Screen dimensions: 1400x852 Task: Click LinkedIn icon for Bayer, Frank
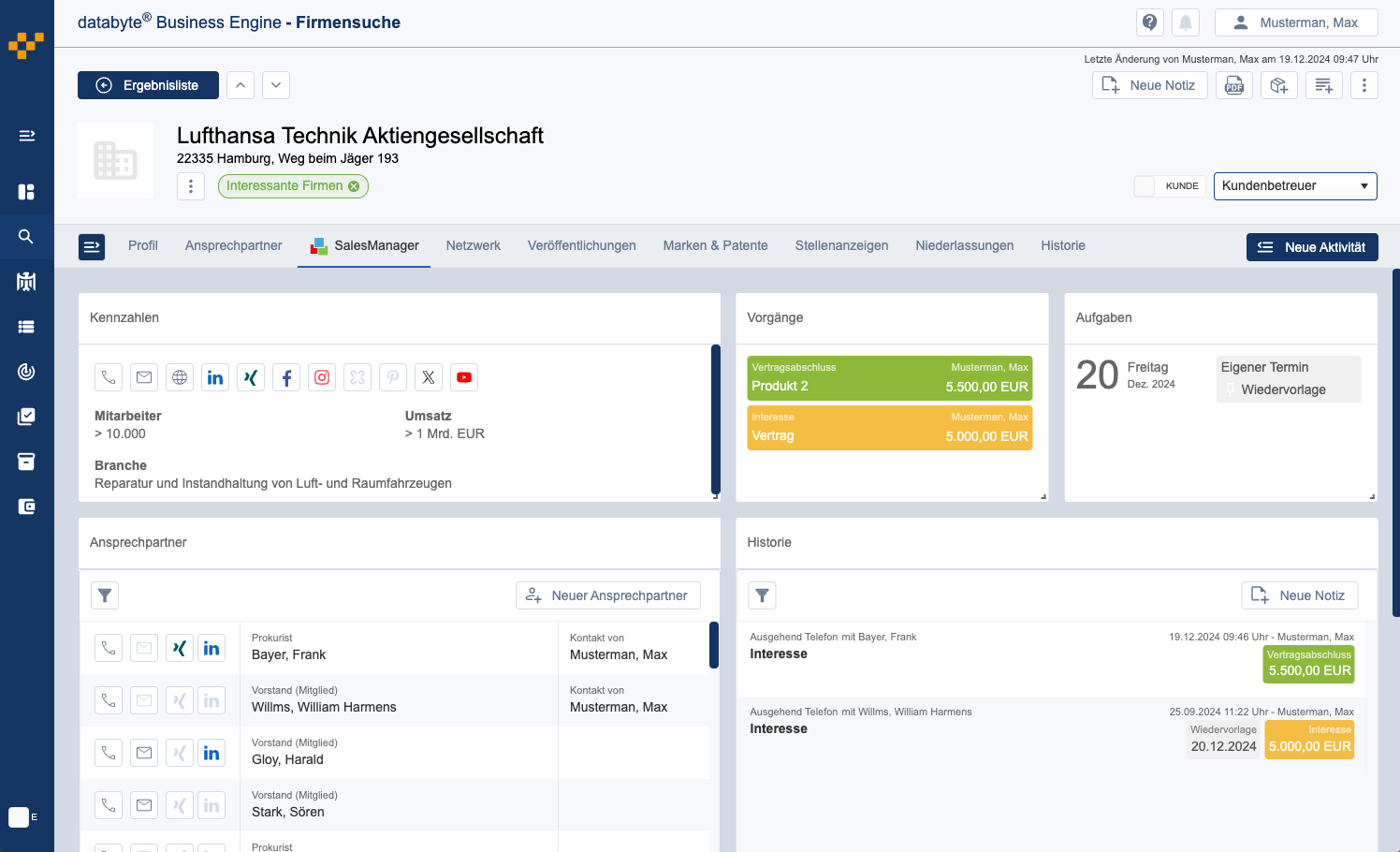point(211,648)
